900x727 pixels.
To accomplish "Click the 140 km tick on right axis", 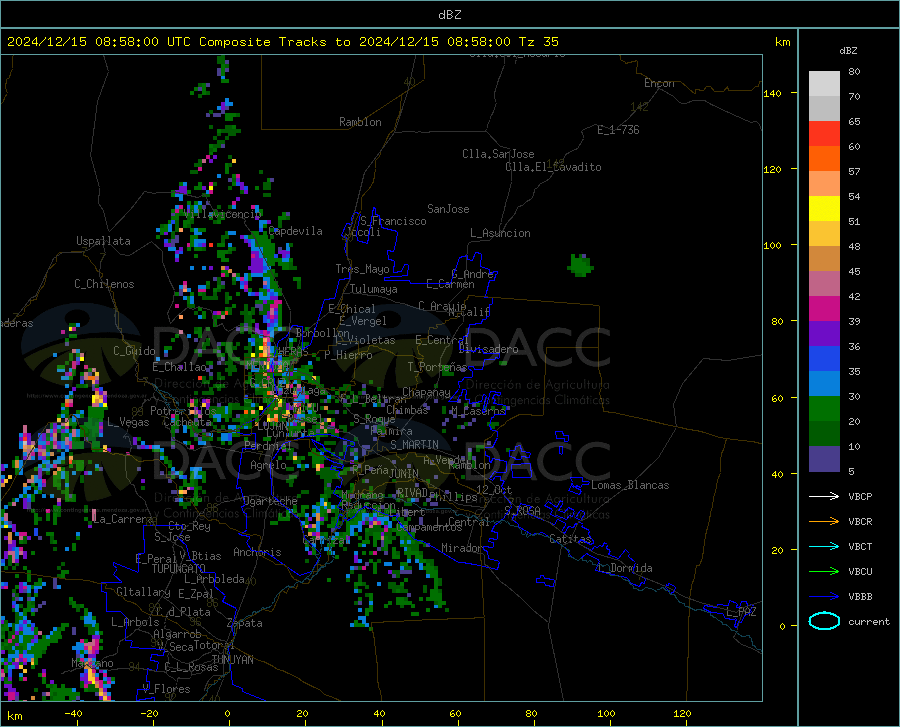I will (773, 93).
